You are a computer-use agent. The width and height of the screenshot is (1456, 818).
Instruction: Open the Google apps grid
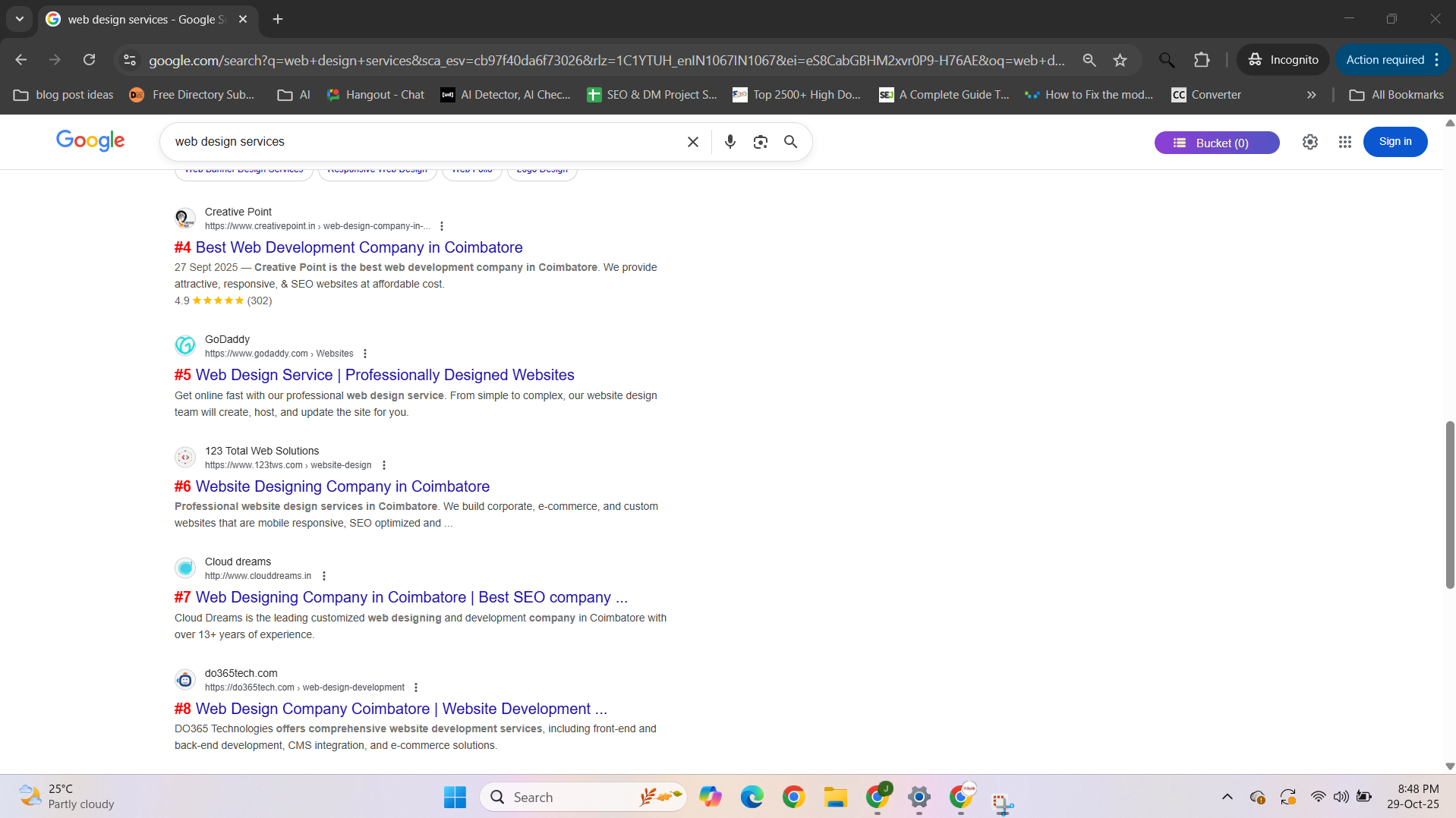(1344, 142)
